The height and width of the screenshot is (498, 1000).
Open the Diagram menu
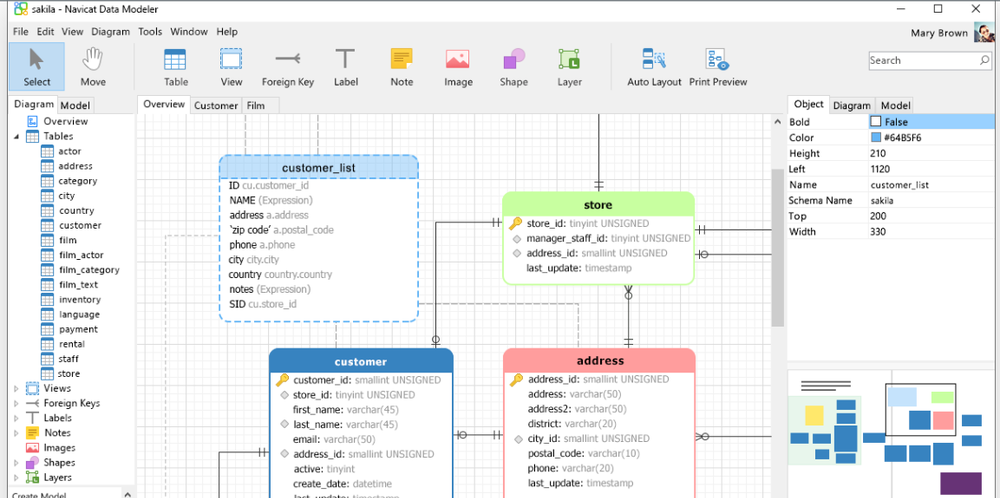[x=110, y=32]
